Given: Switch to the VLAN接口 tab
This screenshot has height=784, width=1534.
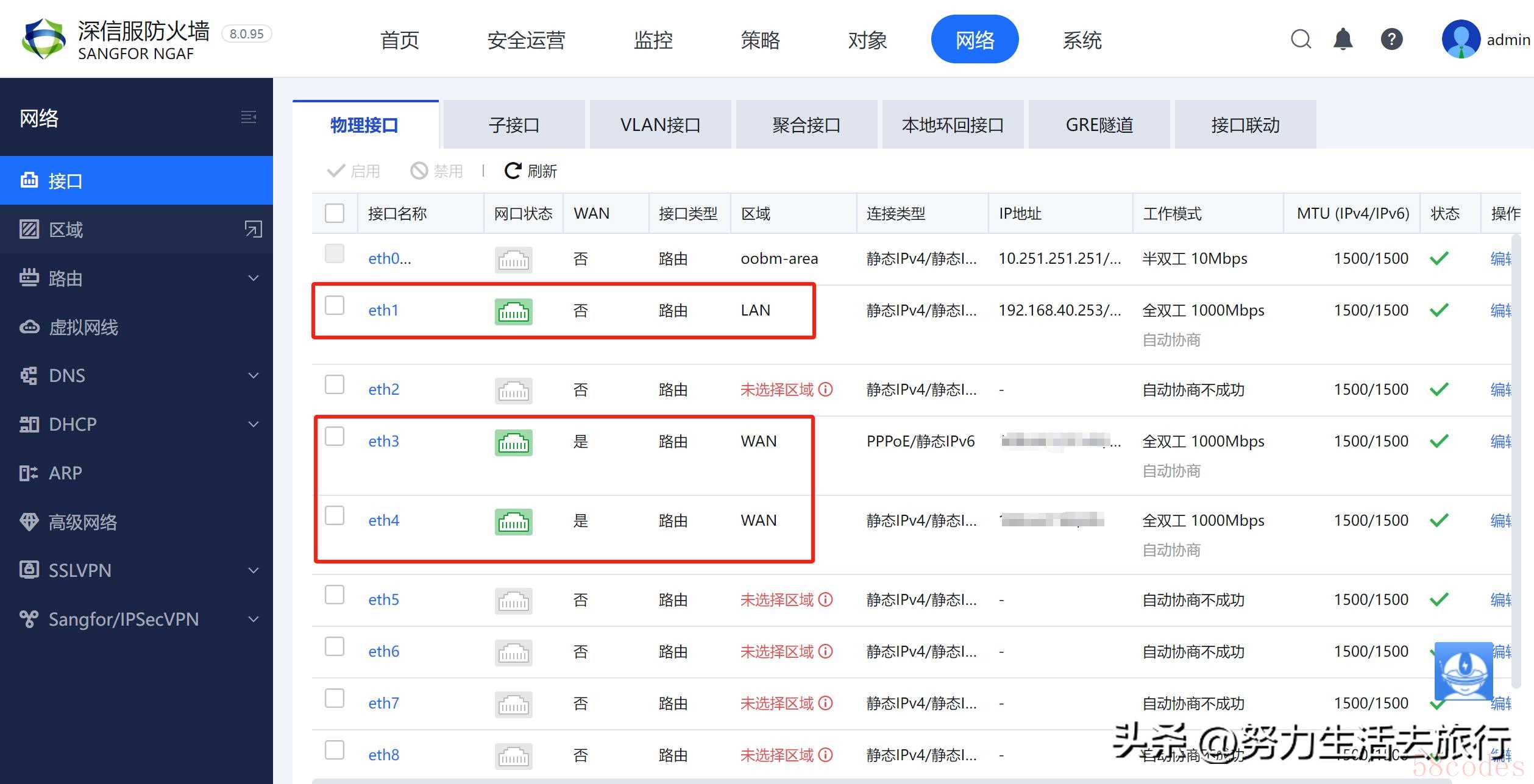Looking at the screenshot, I should pyautogui.click(x=660, y=125).
